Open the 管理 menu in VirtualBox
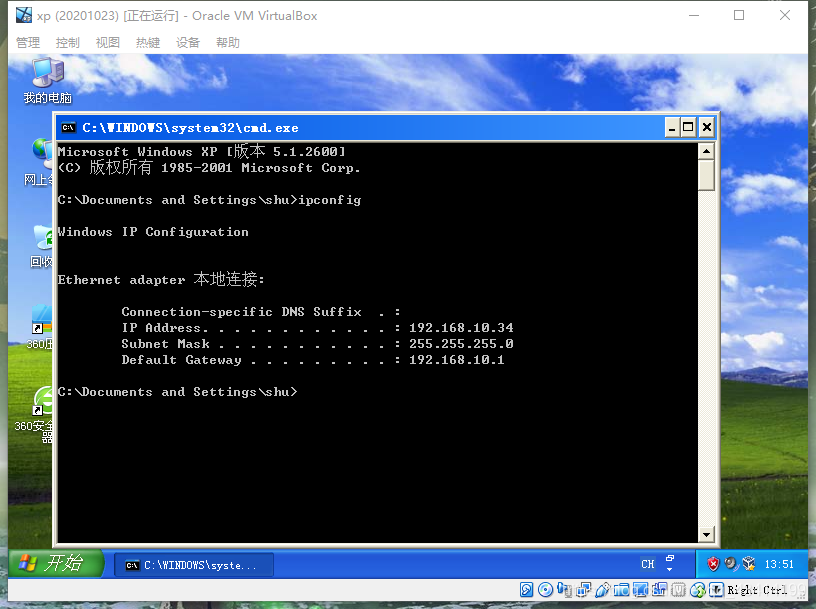The height and width of the screenshot is (609, 816). [28, 42]
